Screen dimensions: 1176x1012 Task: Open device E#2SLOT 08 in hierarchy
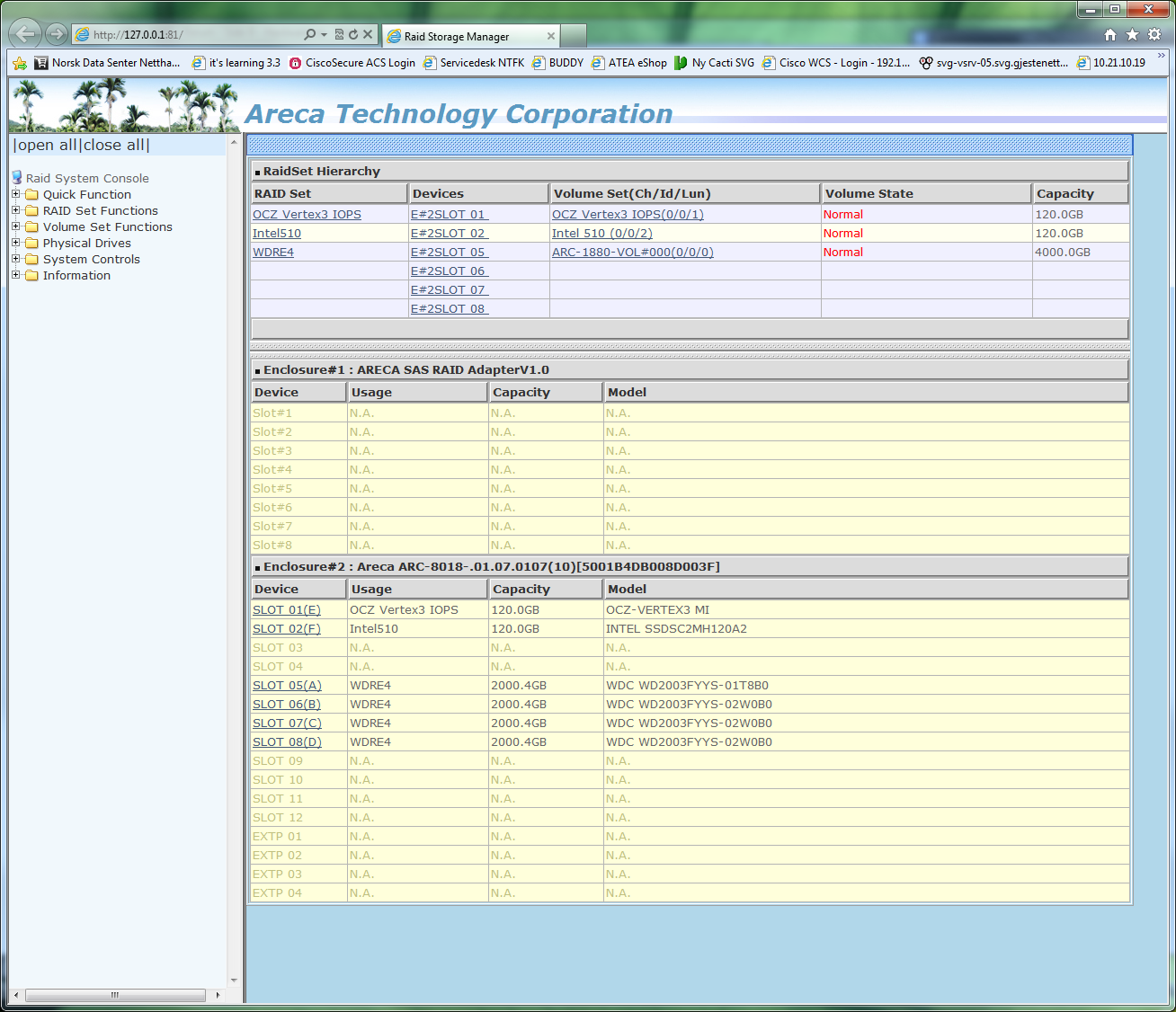(x=450, y=308)
